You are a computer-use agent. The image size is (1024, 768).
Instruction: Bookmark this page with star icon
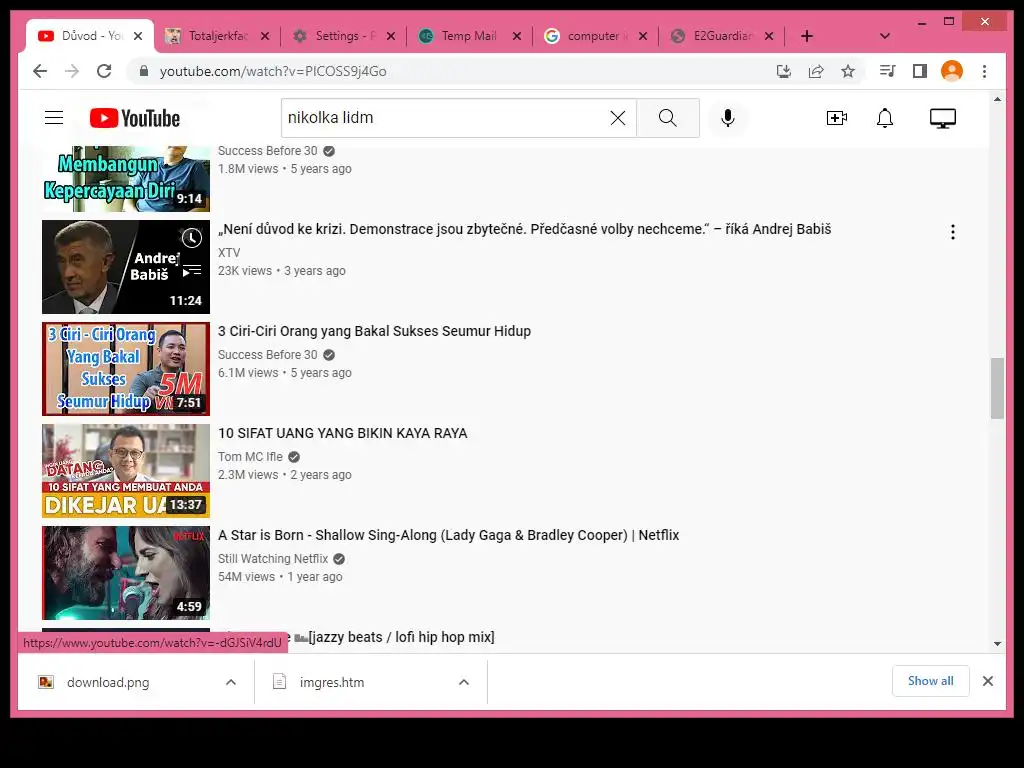848,71
